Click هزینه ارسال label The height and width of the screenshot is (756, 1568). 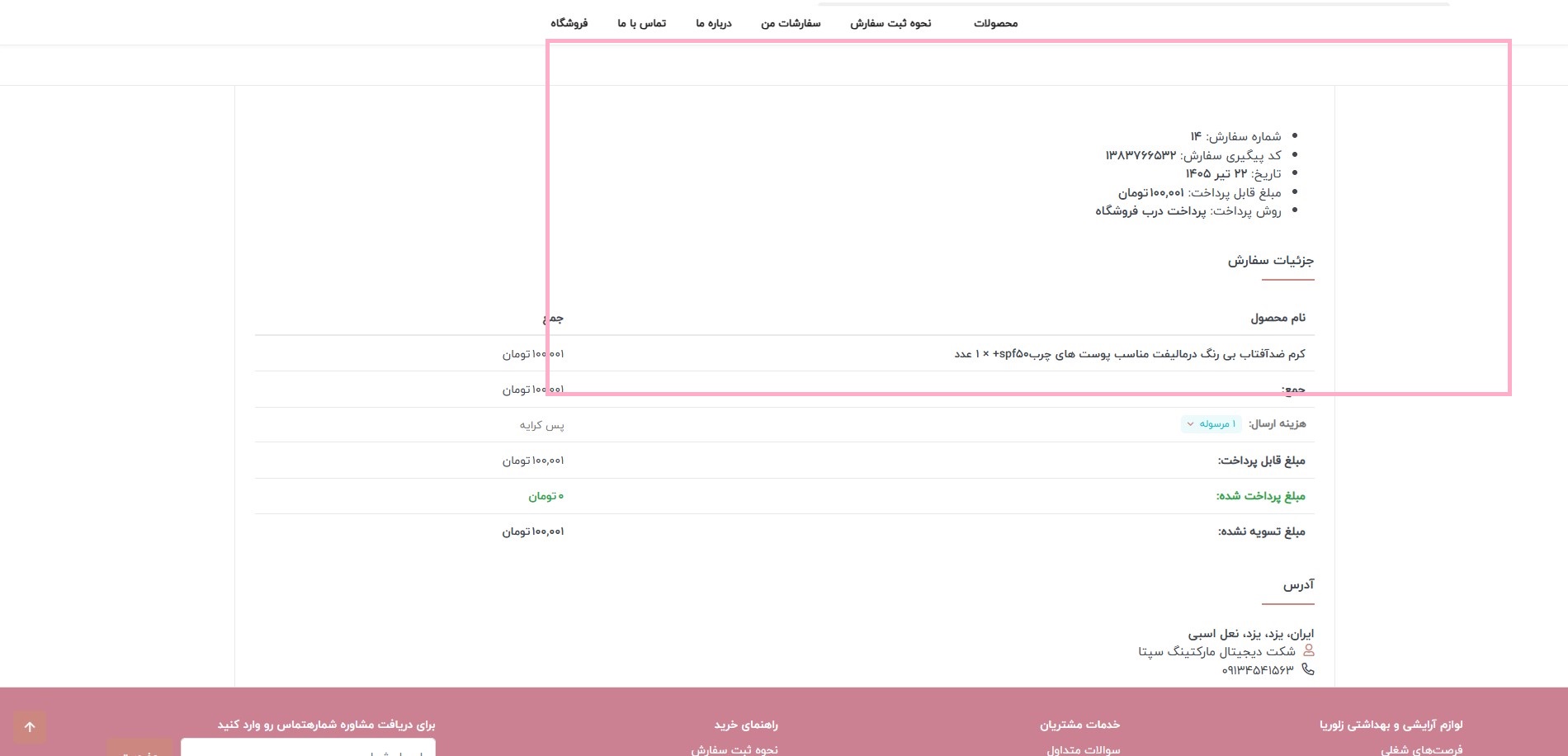(x=1278, y=423)
